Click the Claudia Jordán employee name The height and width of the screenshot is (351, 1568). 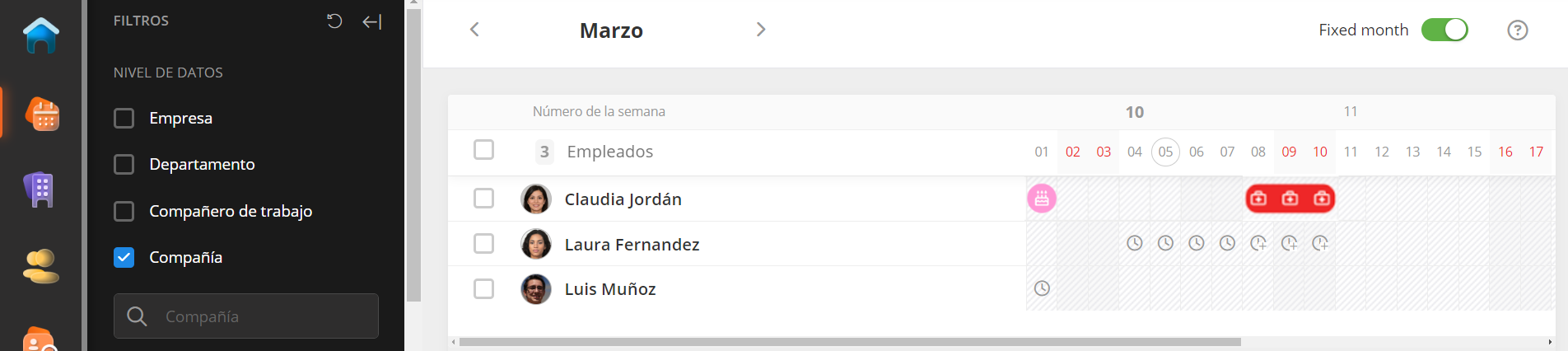click(x=623, y=199)
